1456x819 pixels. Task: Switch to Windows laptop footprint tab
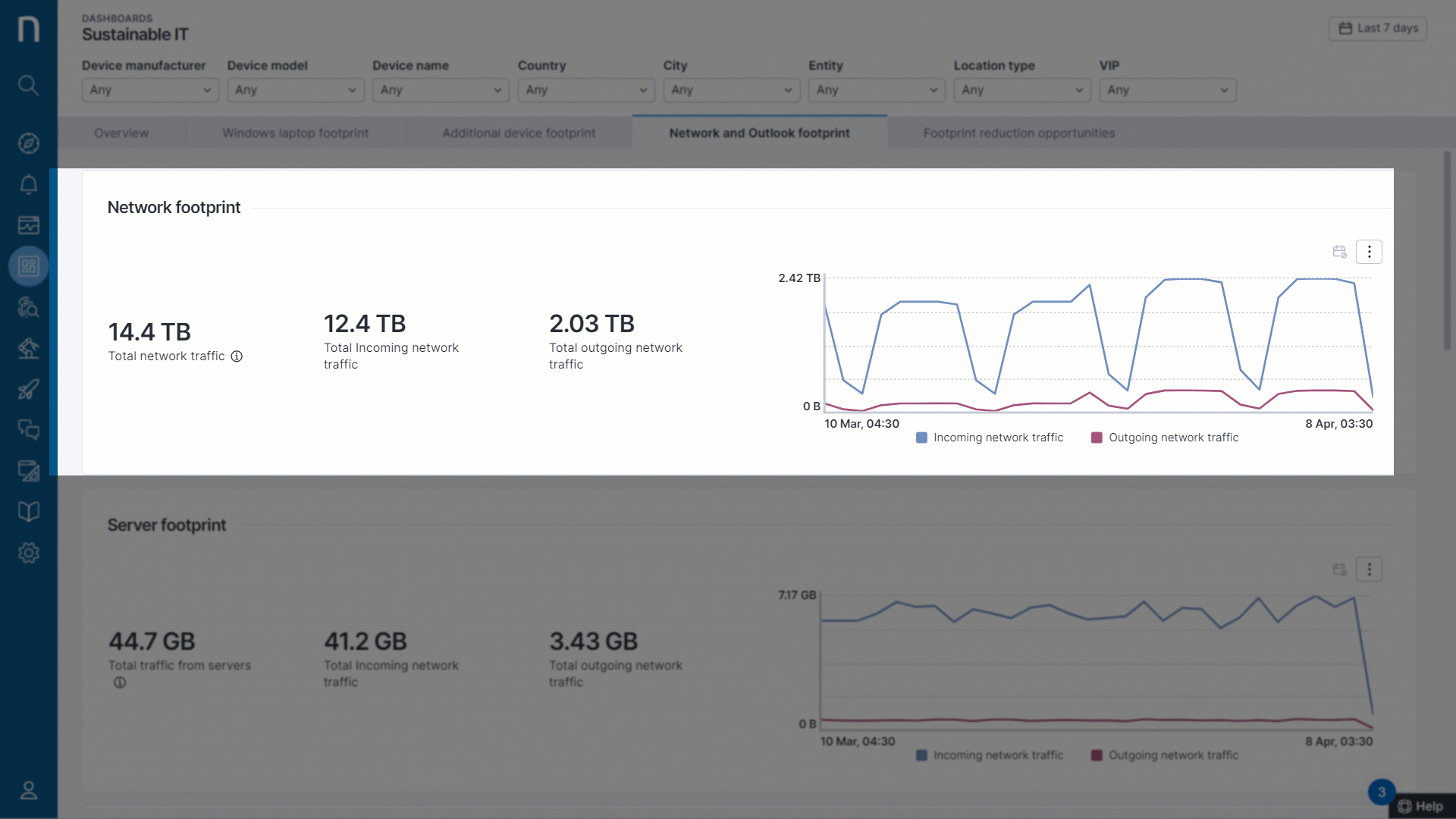[295, 133]
